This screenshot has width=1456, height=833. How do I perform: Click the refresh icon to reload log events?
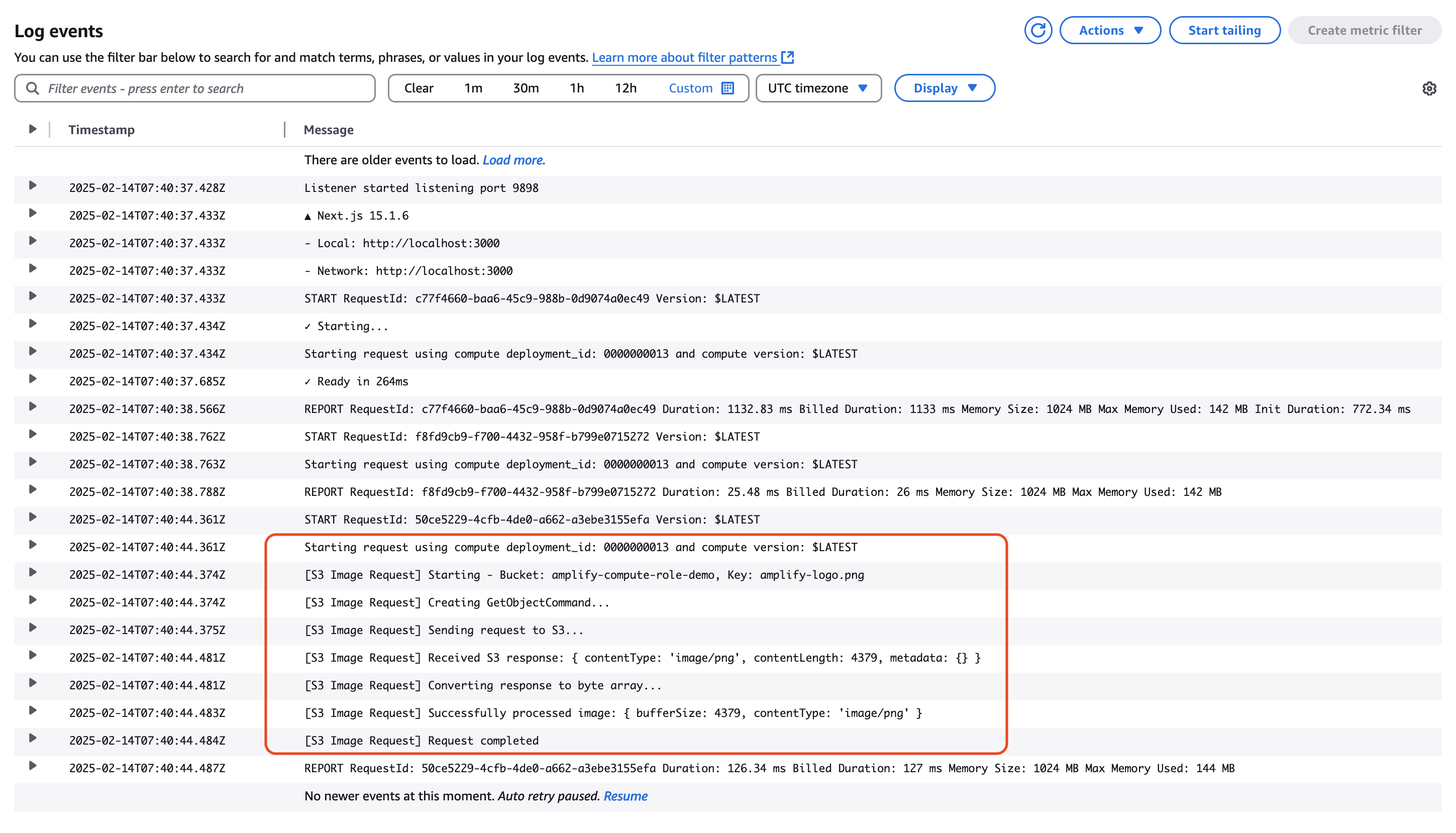(1038, 30)
